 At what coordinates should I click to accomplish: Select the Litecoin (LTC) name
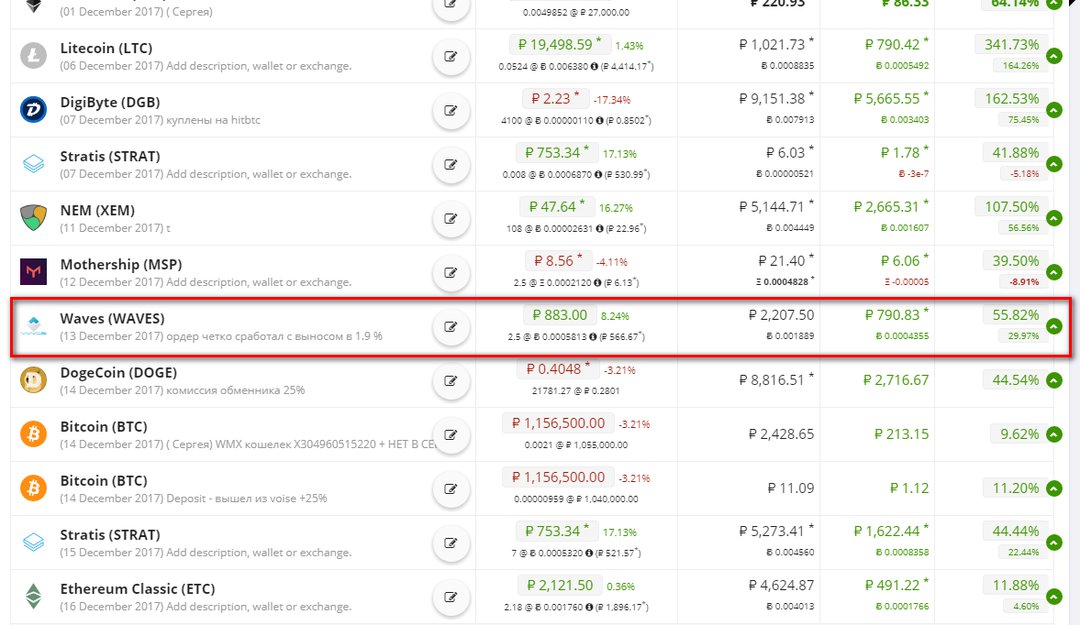click(x=106, y=48)
